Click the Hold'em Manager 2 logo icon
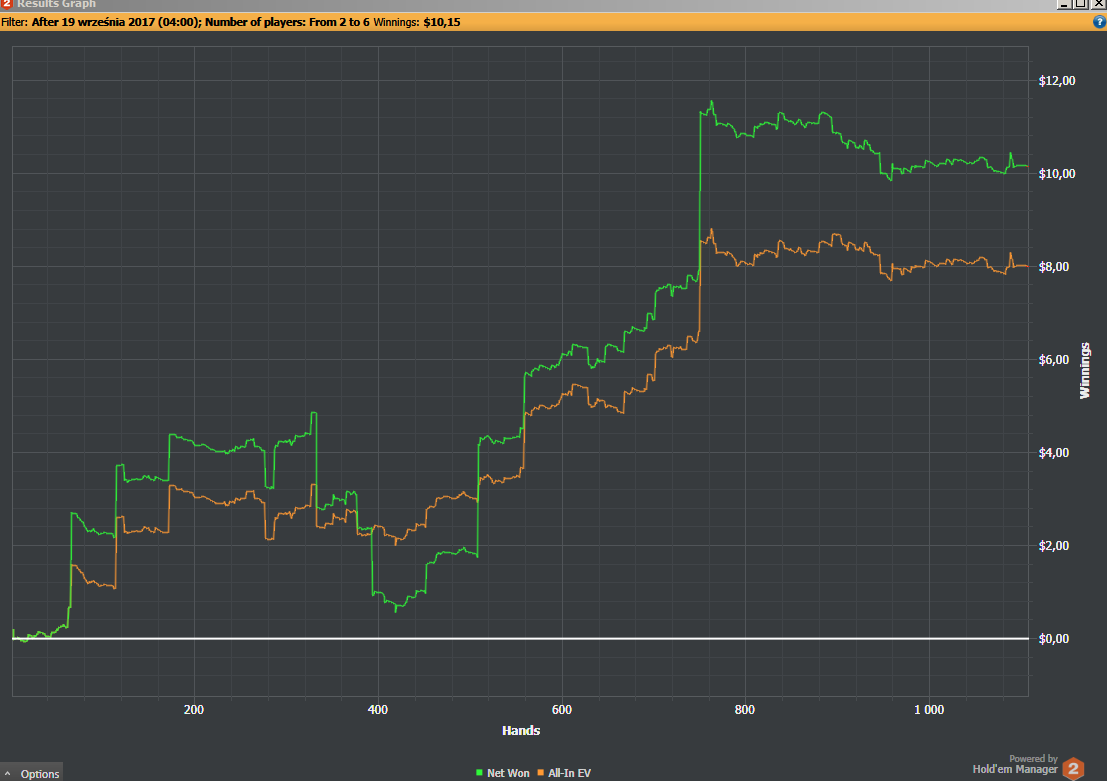This screenshot has width=1107, height=781. (x=1073, y=768)
